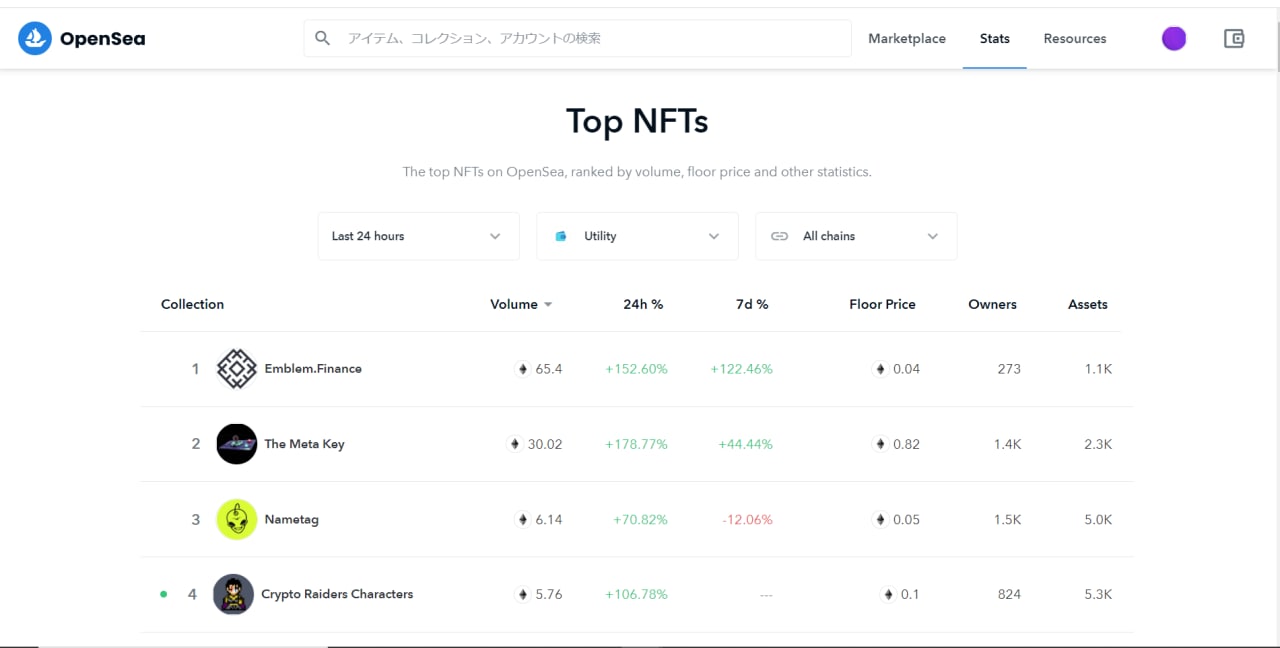The image size is (1280, 648).
Task: Click the -12.06% 7d change value
Action: pyautogui.click(x=747, y=519)
